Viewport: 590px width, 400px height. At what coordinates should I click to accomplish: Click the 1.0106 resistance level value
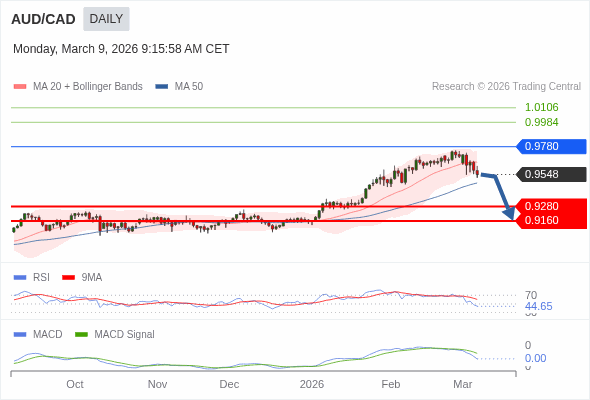click(x=541, y=107)
